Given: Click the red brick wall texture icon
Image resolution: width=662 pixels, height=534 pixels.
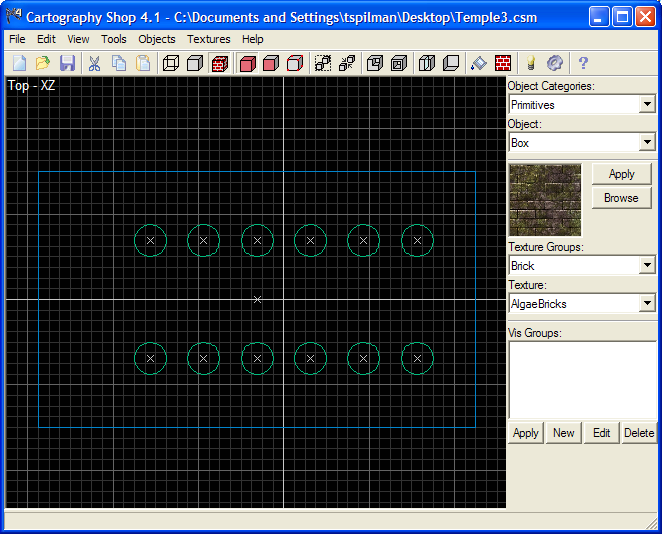Looking at the screenshot, I should [x=503, y=63].
